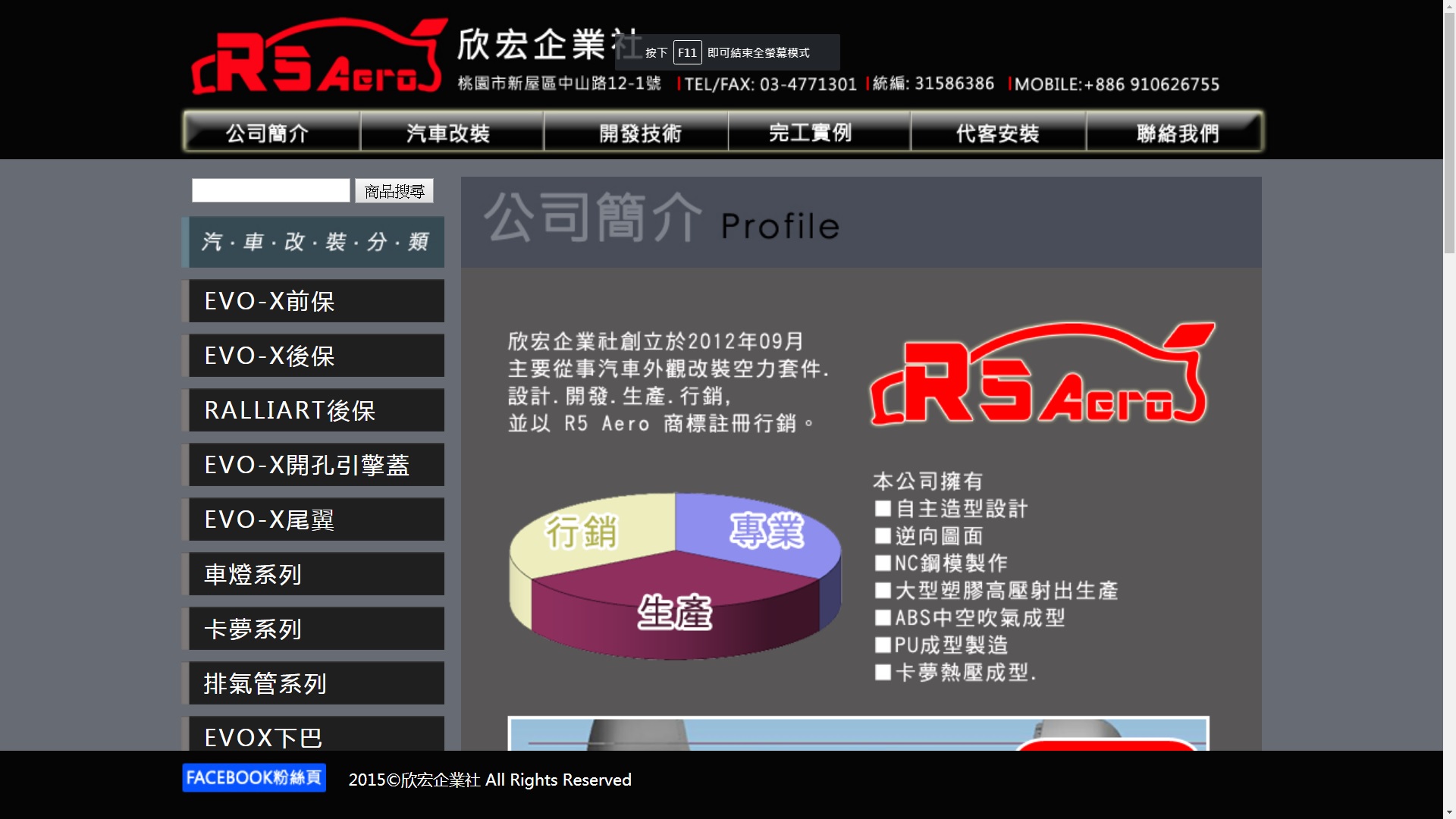Image resolution: width=1456 pixels, height=819 pixels.
Task: Click the 統編: 31586386 text
Action: tap(934, 83)
